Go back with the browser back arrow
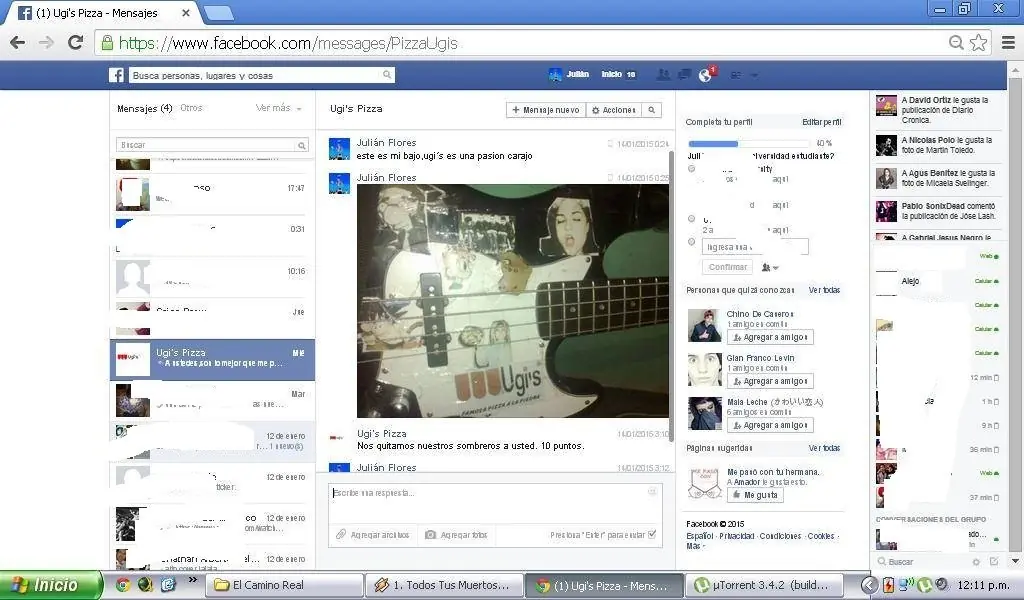The height and width of the screenshot is (600, 1024). pos(18,43)
